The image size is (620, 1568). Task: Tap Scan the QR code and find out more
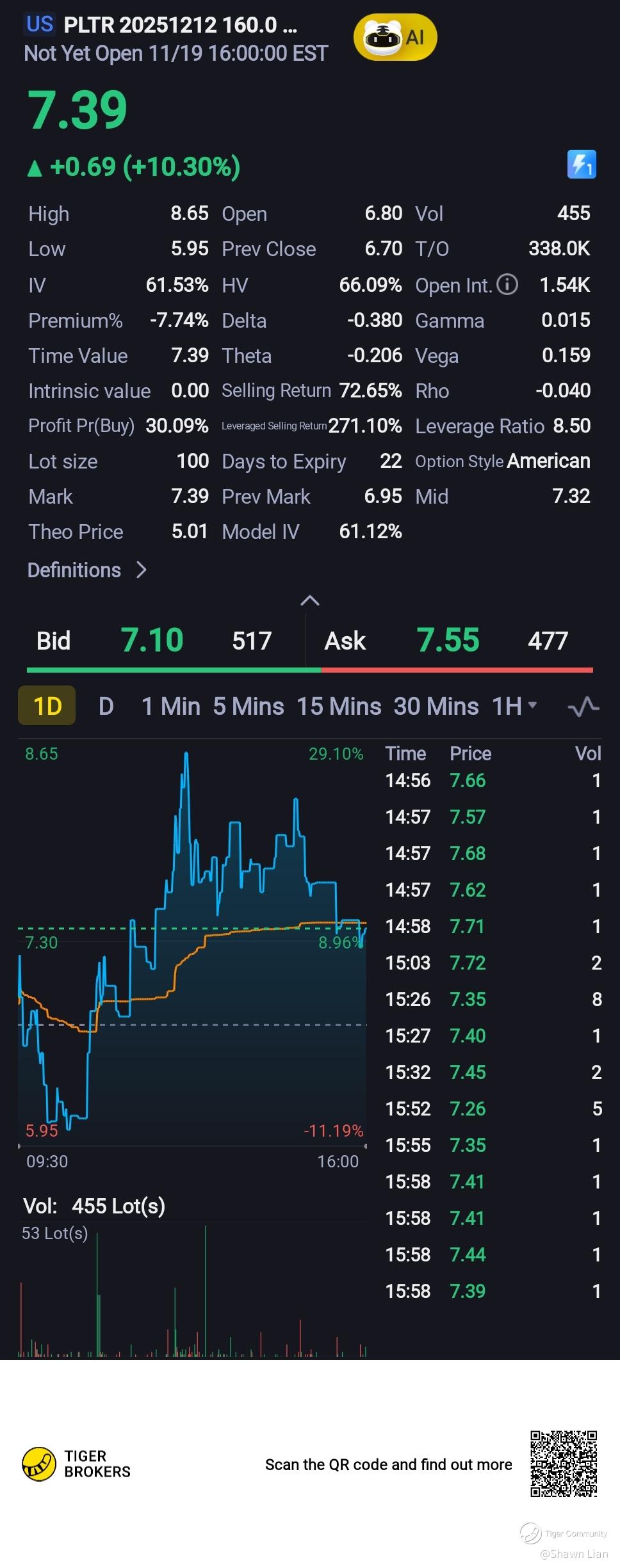(389, 1464)
